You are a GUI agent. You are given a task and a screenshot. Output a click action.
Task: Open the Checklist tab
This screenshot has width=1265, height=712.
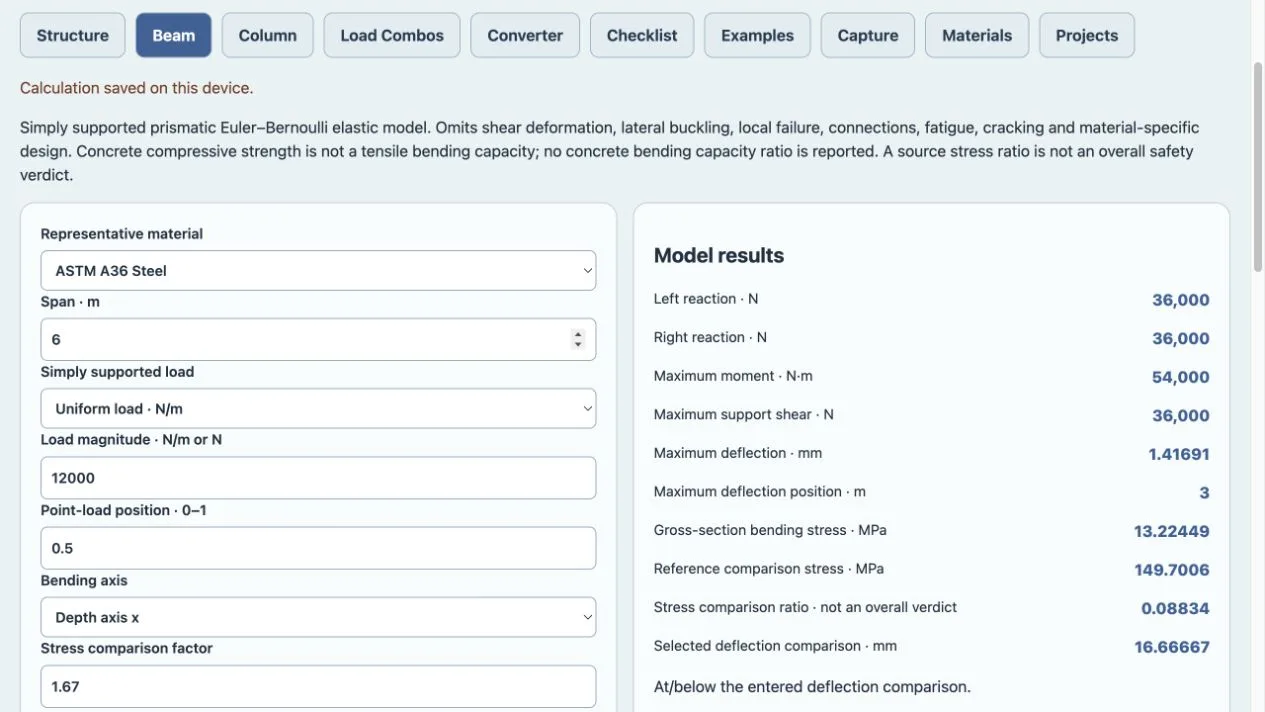click(x=642, y=35)
